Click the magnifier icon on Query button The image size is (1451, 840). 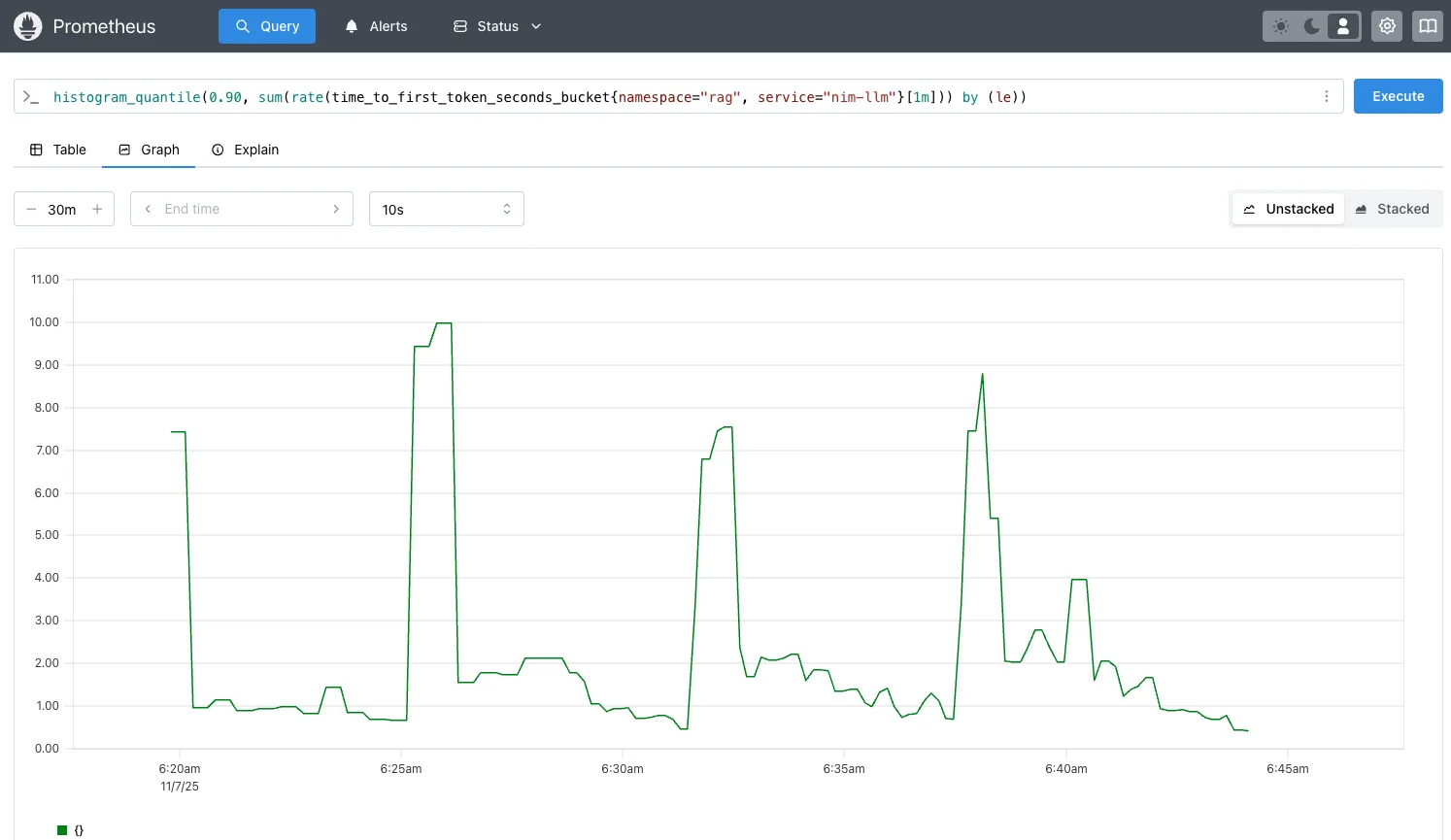coord(241,26)
